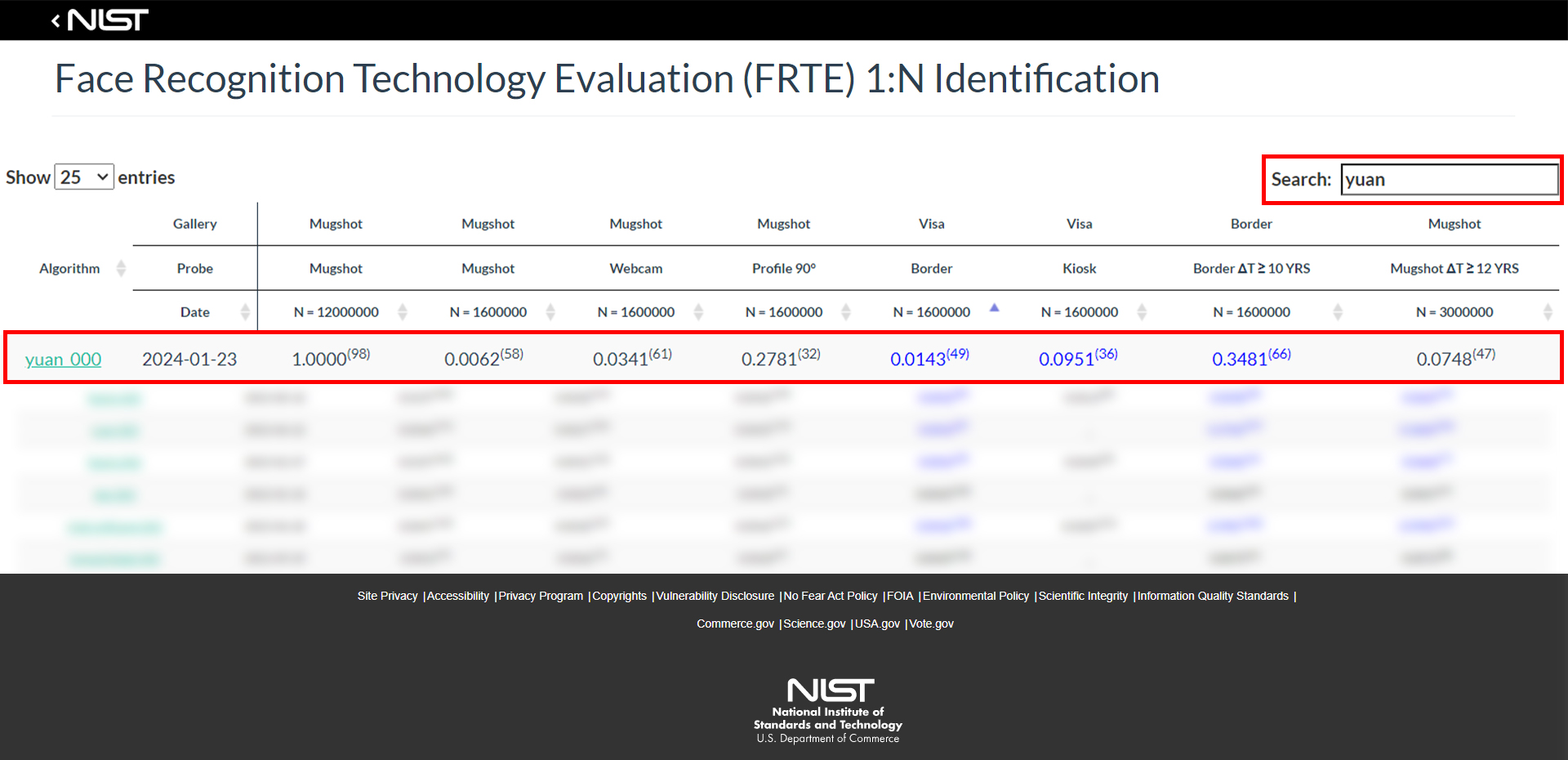1568x760 pixels.
Task: Open the Vote.gov footer link
Action: (x=931, y=624)
